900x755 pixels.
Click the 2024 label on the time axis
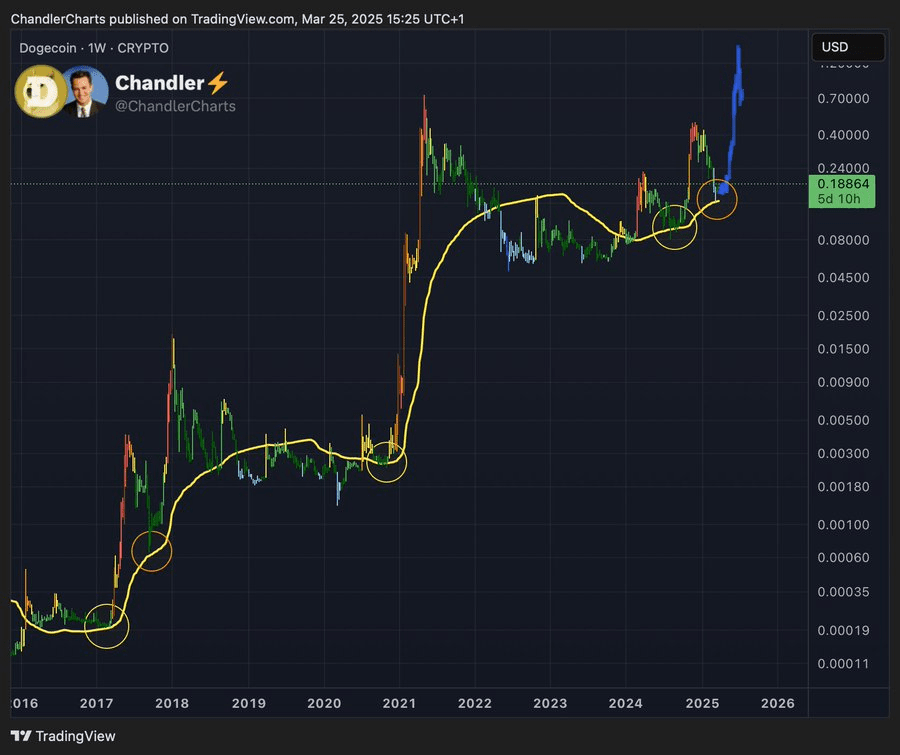point(626,703)
